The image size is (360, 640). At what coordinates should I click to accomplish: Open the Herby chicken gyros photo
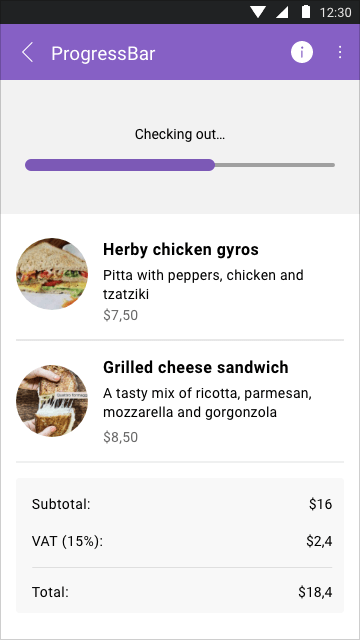(x=52, y=273)
